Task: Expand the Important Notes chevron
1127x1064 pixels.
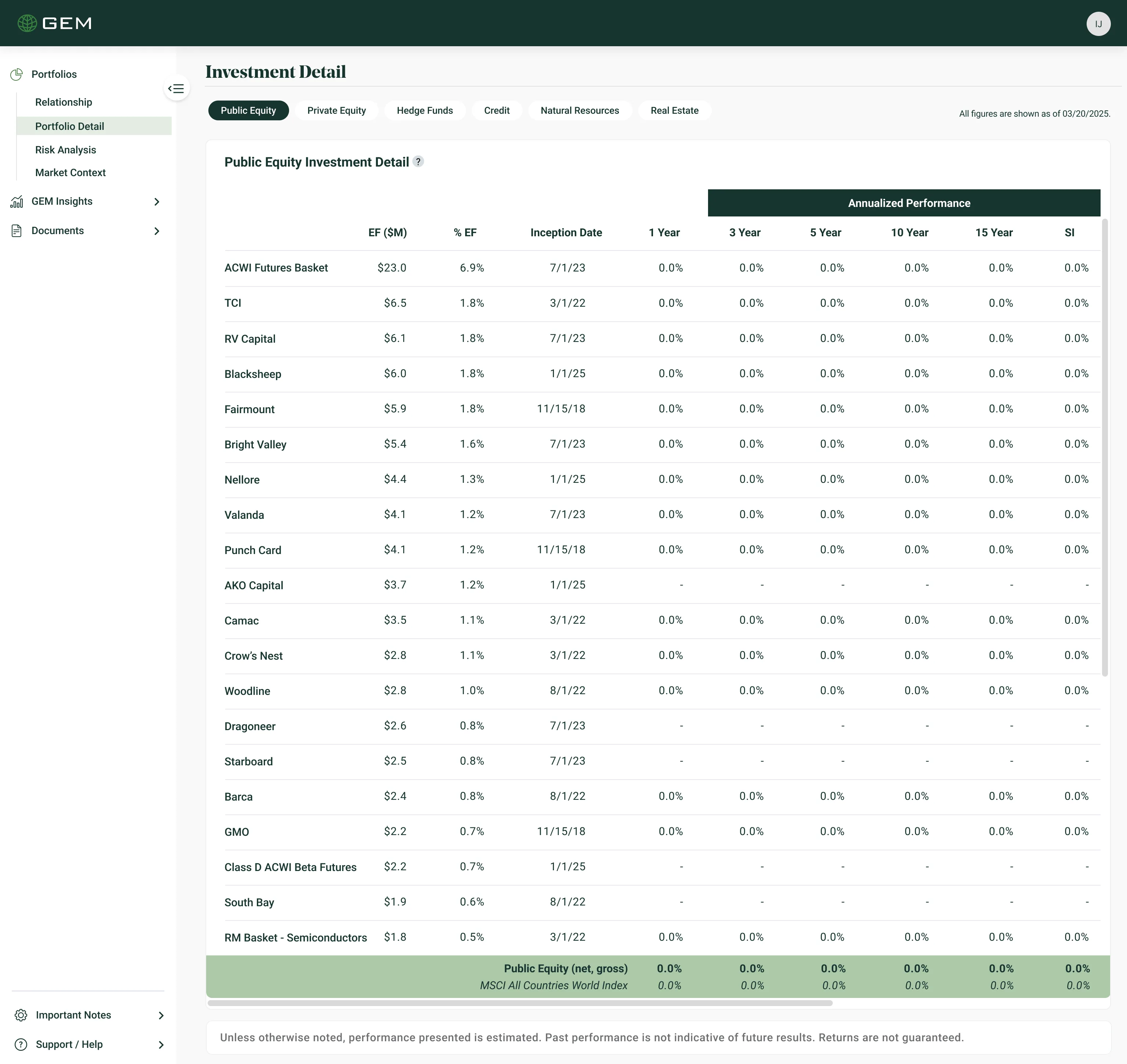Action: [x=161, y=1016]
